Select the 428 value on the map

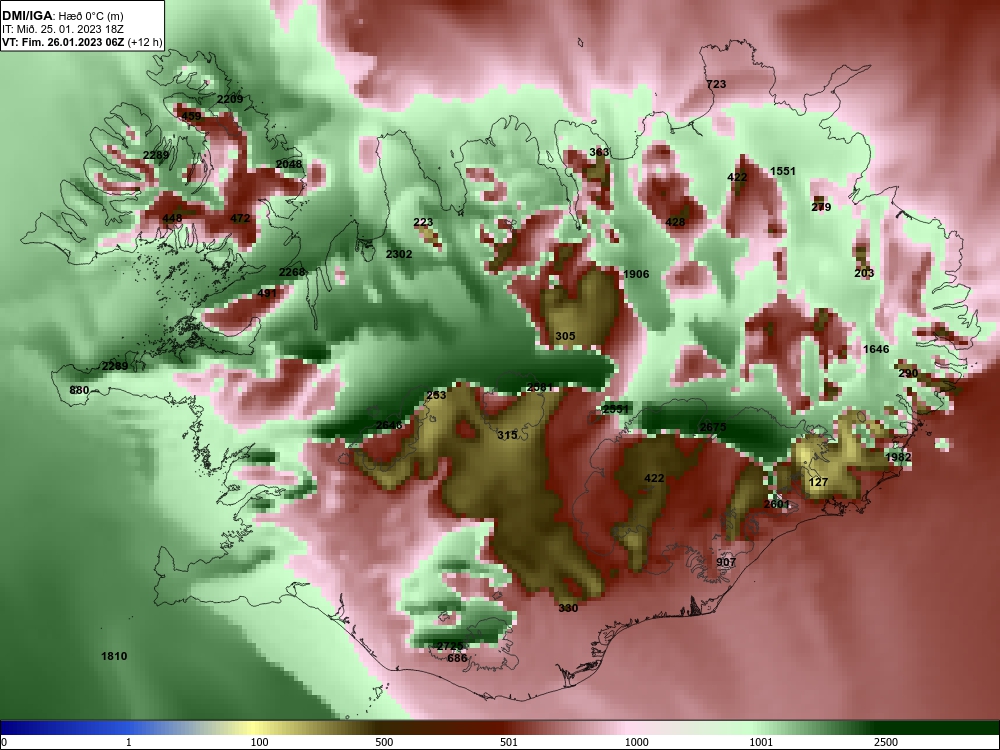(675, 222)
